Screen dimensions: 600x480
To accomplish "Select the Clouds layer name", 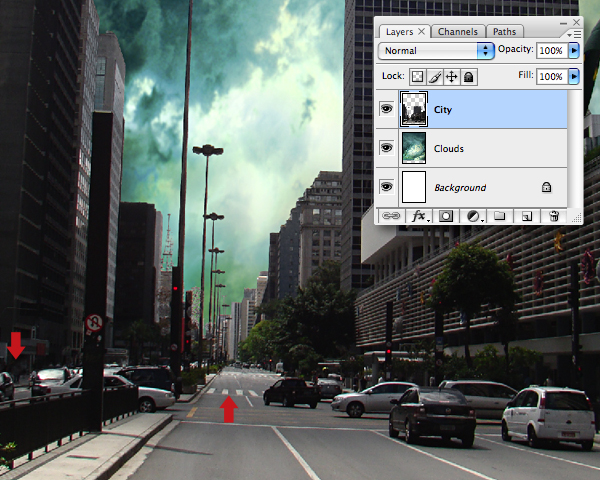I will coord(448,149).
